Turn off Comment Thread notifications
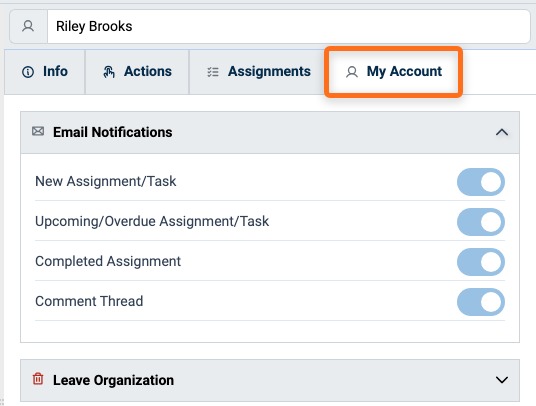Image resolution: width=536 pixels, height=406 pixels. tap(481, 302)
